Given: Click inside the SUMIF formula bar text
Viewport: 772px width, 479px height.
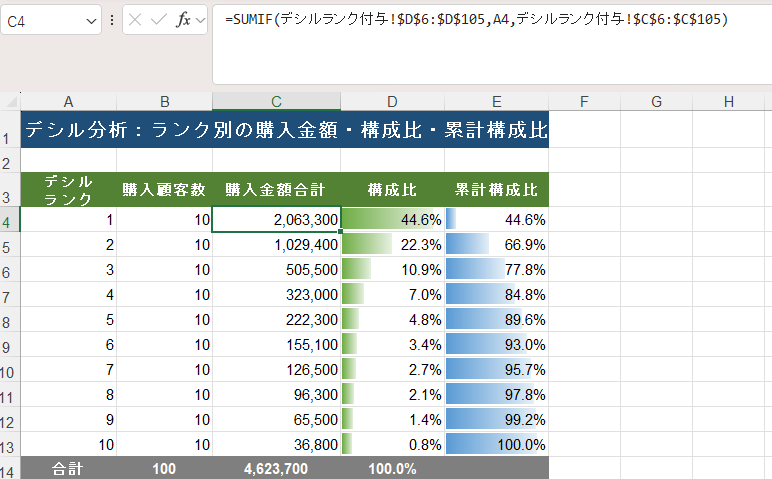Looking at the screenshot, I should tap(477, 20).
